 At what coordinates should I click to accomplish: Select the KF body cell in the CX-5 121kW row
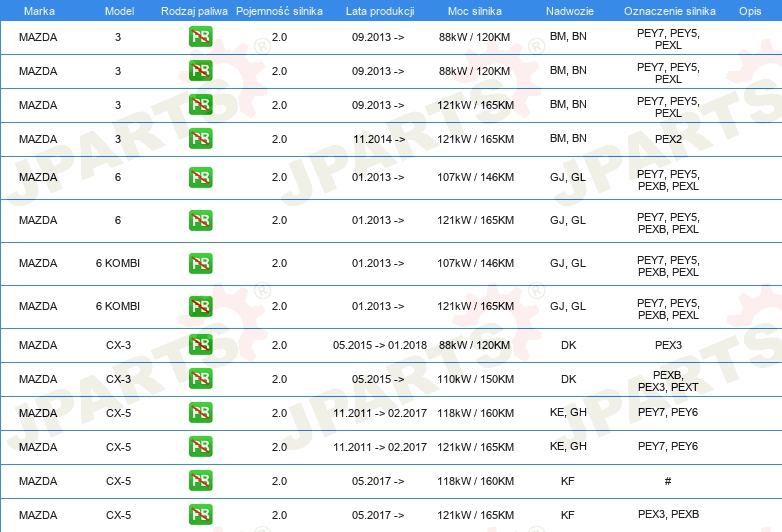(568, 515)
